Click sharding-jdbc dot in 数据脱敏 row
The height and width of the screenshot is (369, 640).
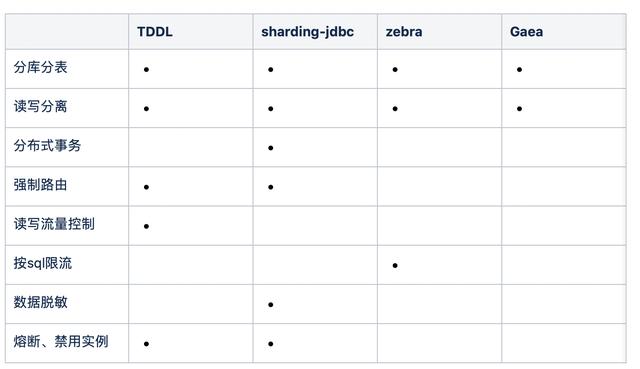271,305
